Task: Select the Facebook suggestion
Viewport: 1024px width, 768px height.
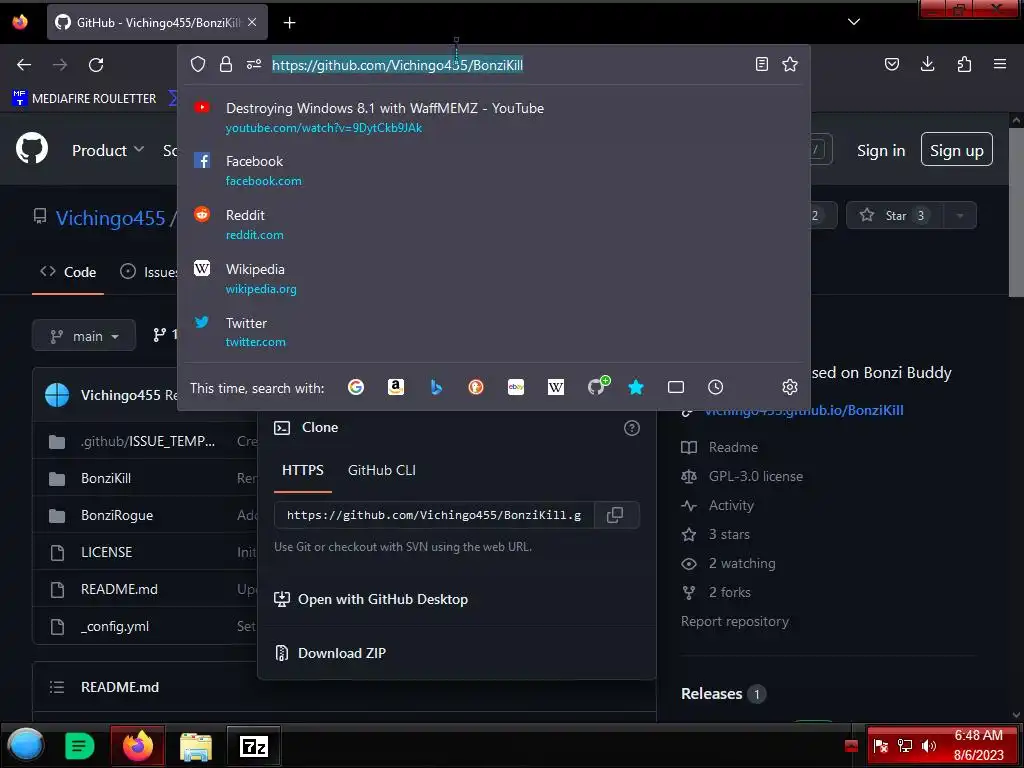Action: pyautogui.click(x=494, y=170)
